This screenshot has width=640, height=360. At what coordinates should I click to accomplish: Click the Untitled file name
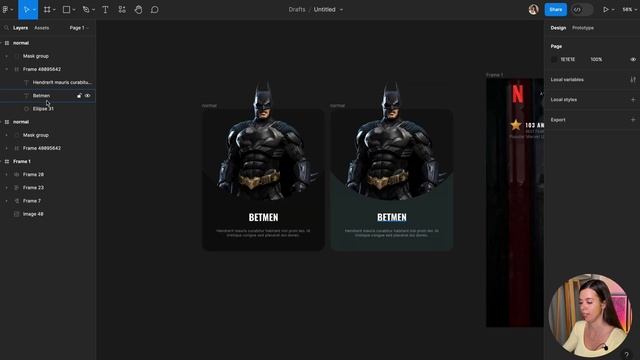pyautogui.click(x=324, y=9)
